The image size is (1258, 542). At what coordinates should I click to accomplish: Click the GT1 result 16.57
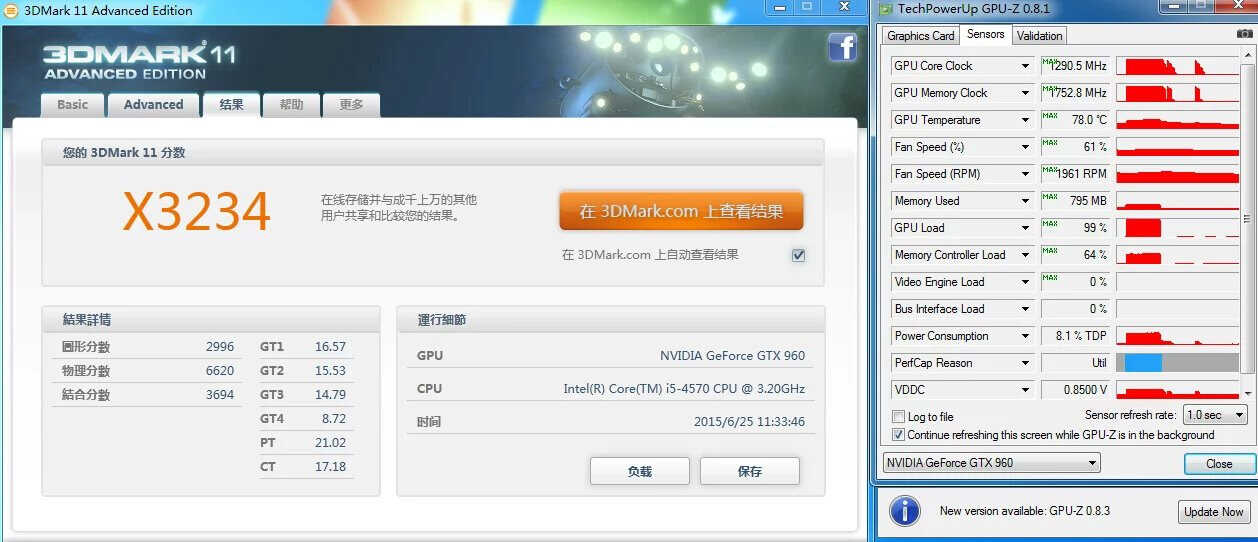pos(330,347)
